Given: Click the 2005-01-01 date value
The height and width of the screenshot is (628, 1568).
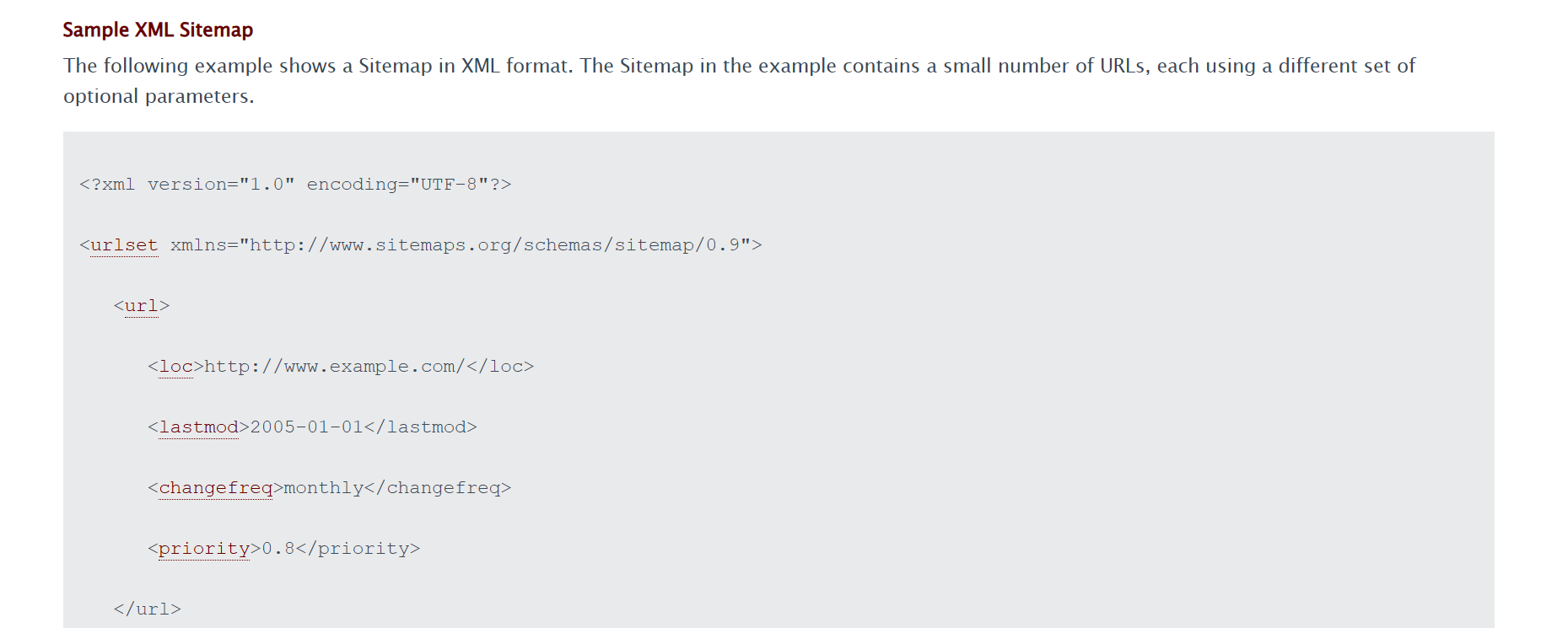Looking at the screenshot, I should [306, 427].
